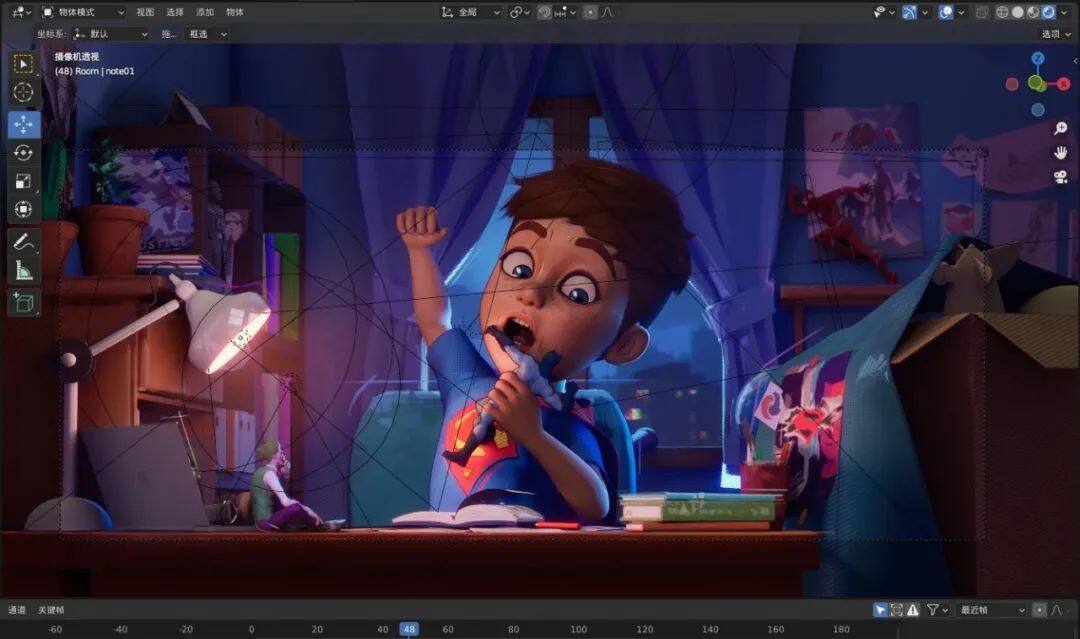Click the current frame 48 marker
This screenshot has width=1080, height=639.
tap(409, 629)
